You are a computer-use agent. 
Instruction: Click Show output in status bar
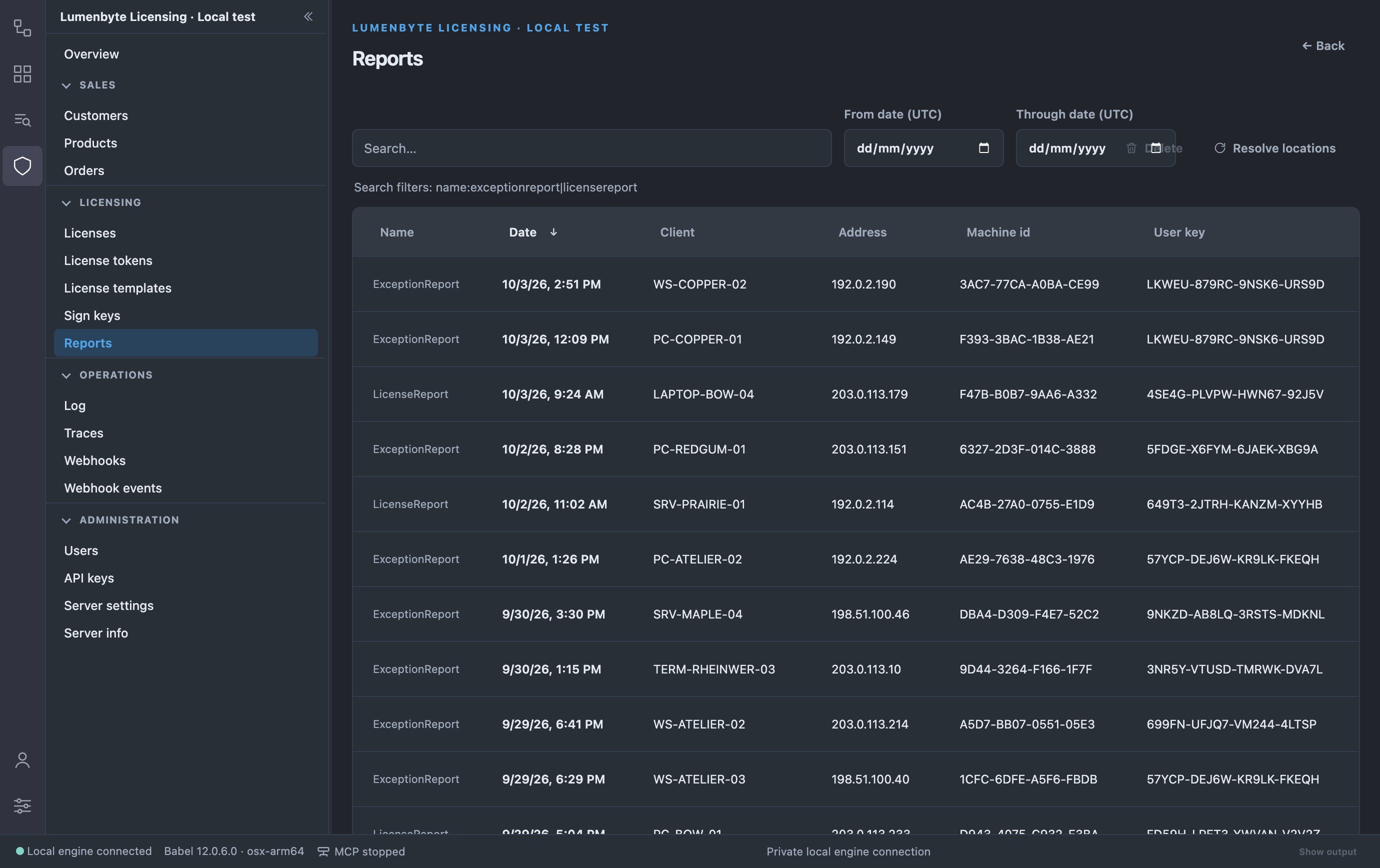[1327, 851]
